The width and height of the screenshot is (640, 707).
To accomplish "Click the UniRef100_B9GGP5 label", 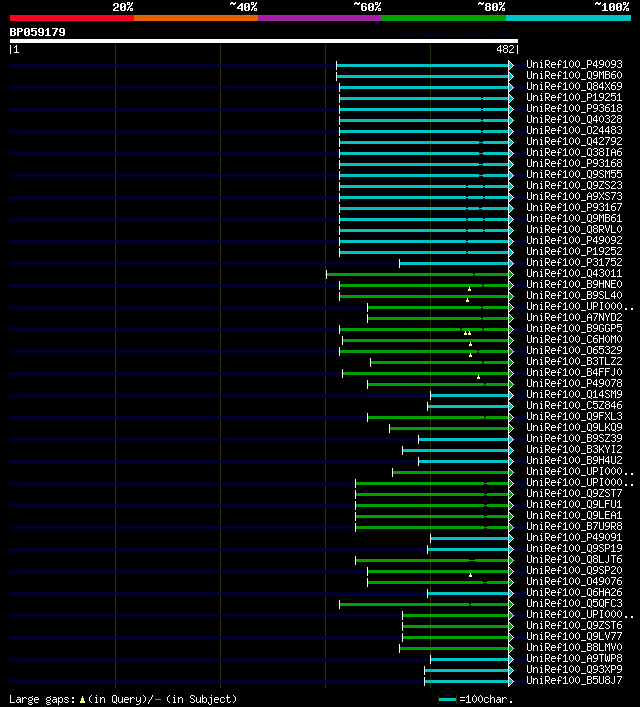I will [574, 328].
